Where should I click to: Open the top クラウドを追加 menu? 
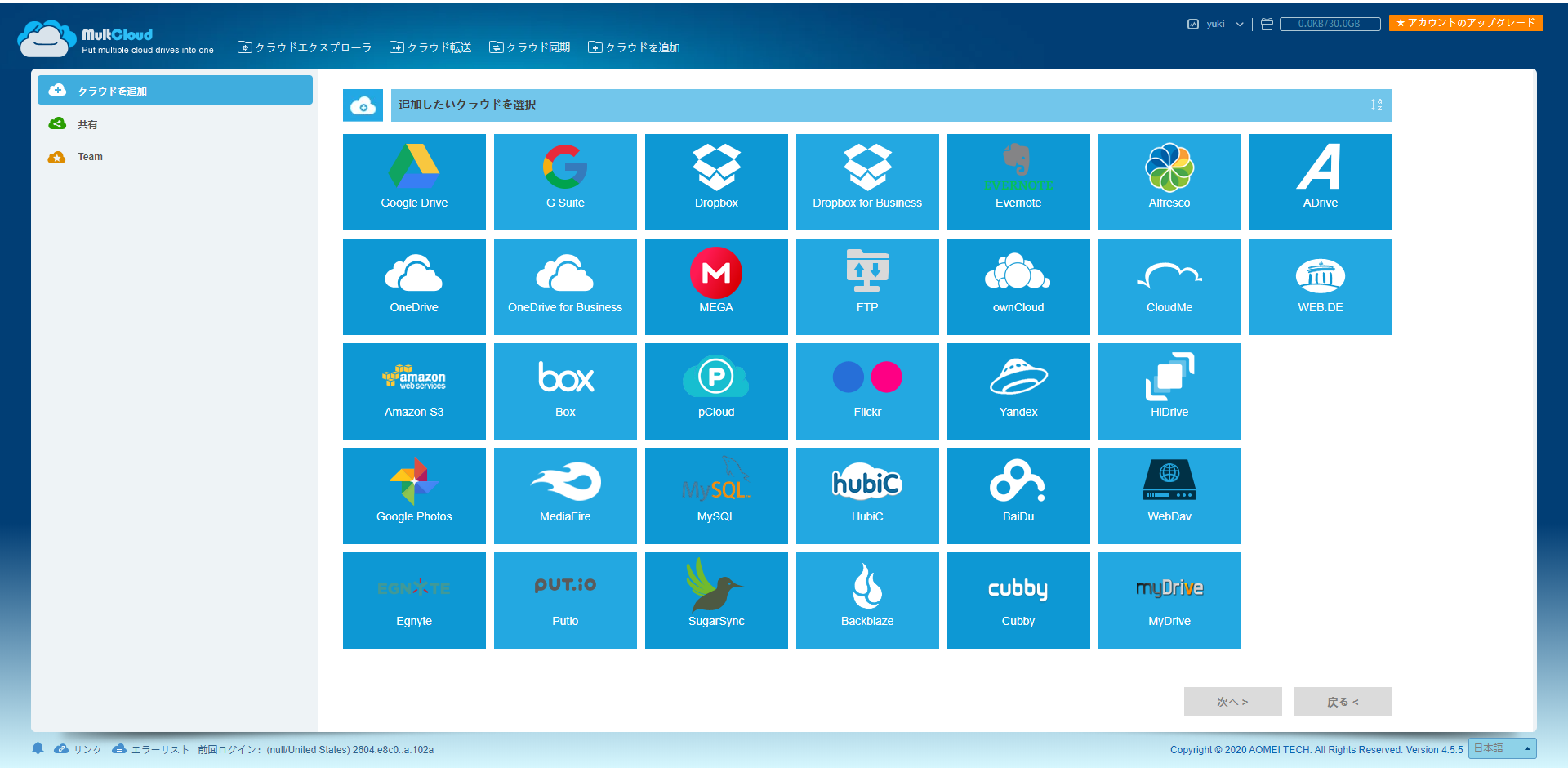coord(634,47)
